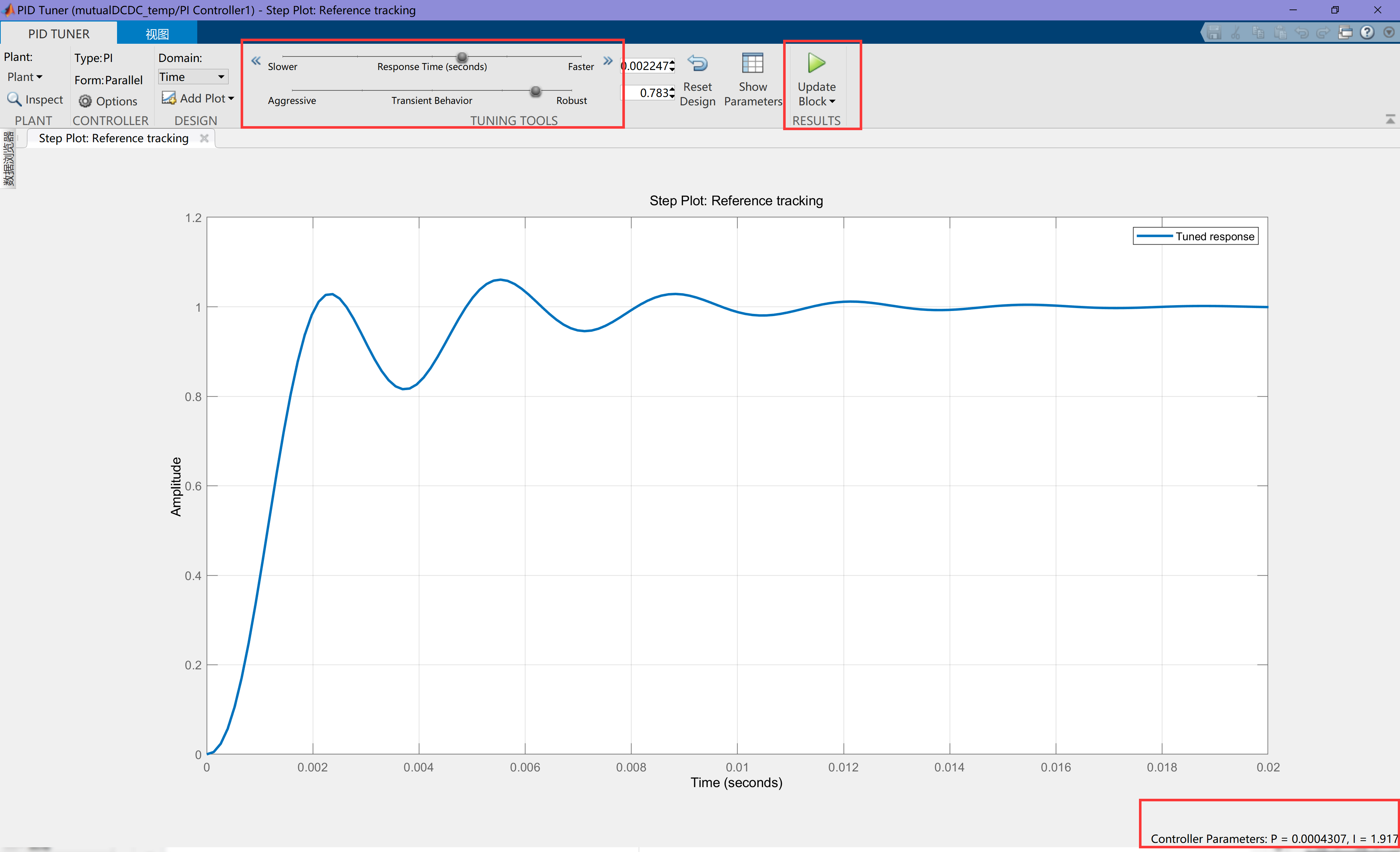Viewport: 1400px width, 852px height.
Task: Click the Update Block play icon
Action: (816, 63)
